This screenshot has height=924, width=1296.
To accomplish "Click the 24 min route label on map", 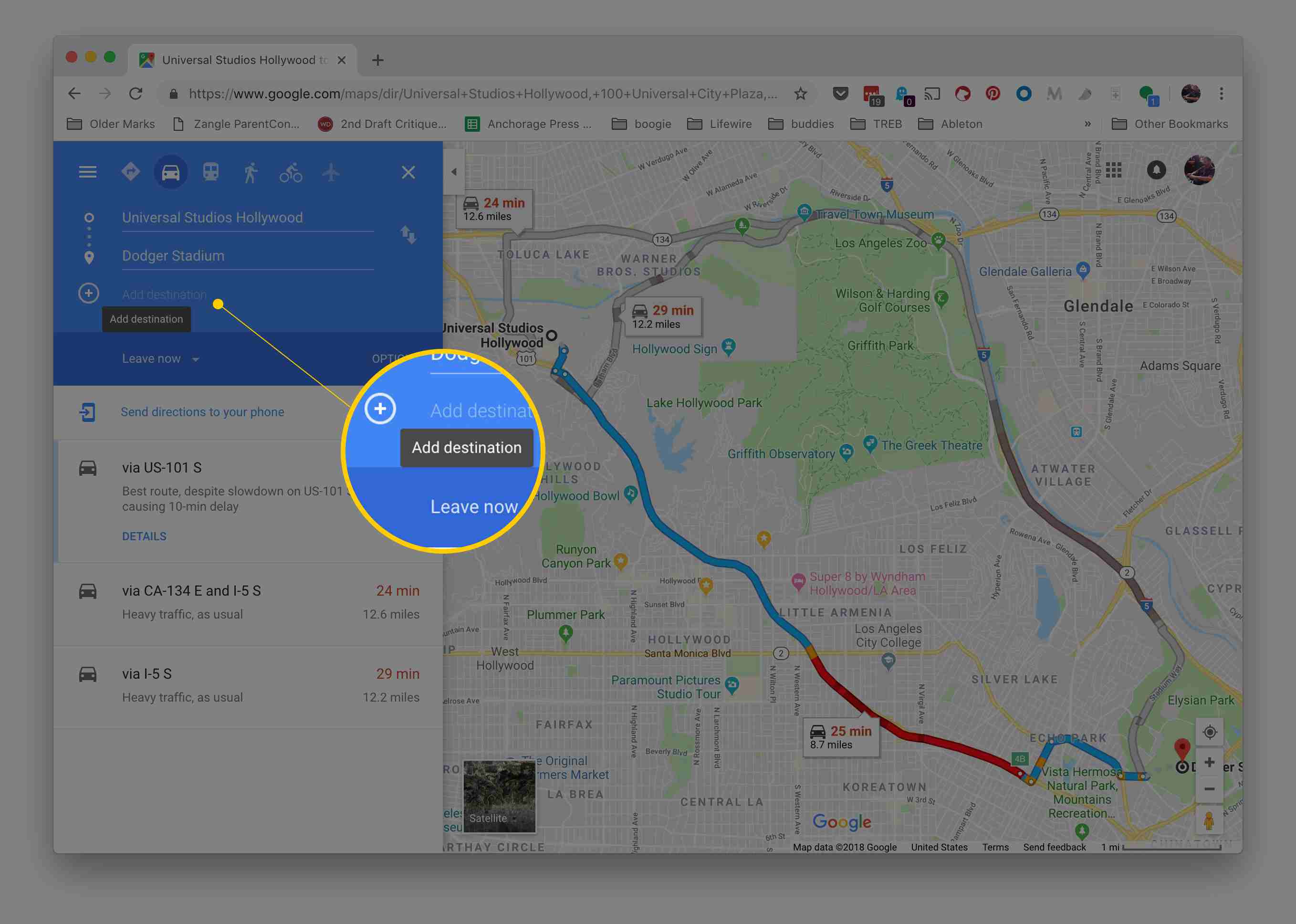I will point(494,210).
